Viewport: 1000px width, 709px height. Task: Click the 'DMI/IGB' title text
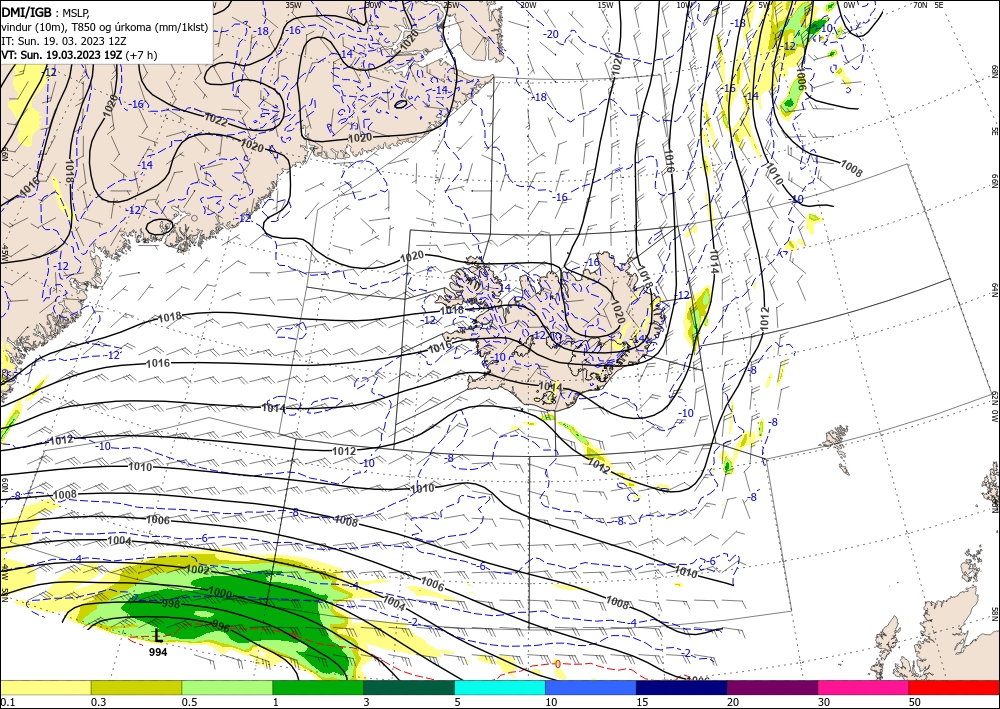pyautogui.click(x=26, y=11)
